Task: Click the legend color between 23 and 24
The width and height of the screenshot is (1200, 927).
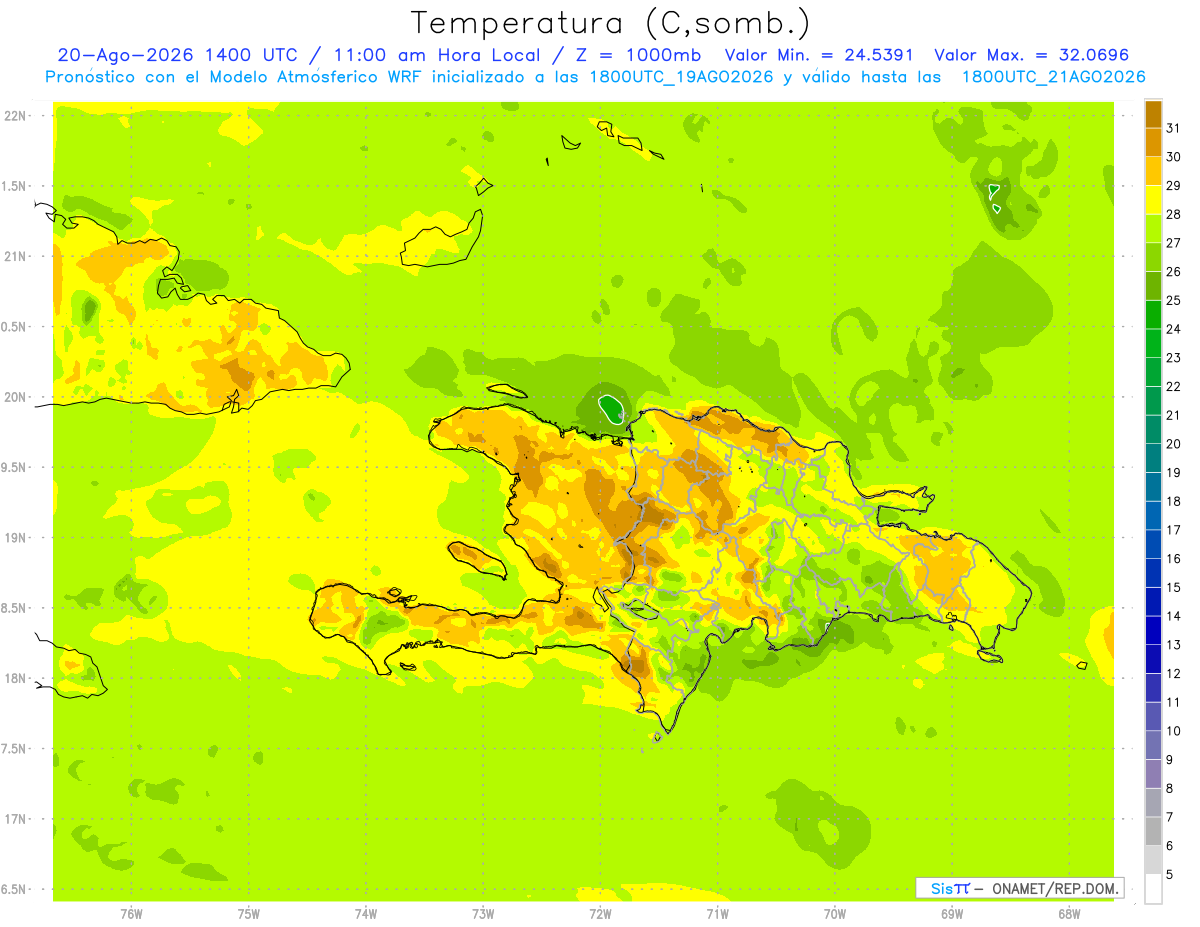Action: 1153,343
